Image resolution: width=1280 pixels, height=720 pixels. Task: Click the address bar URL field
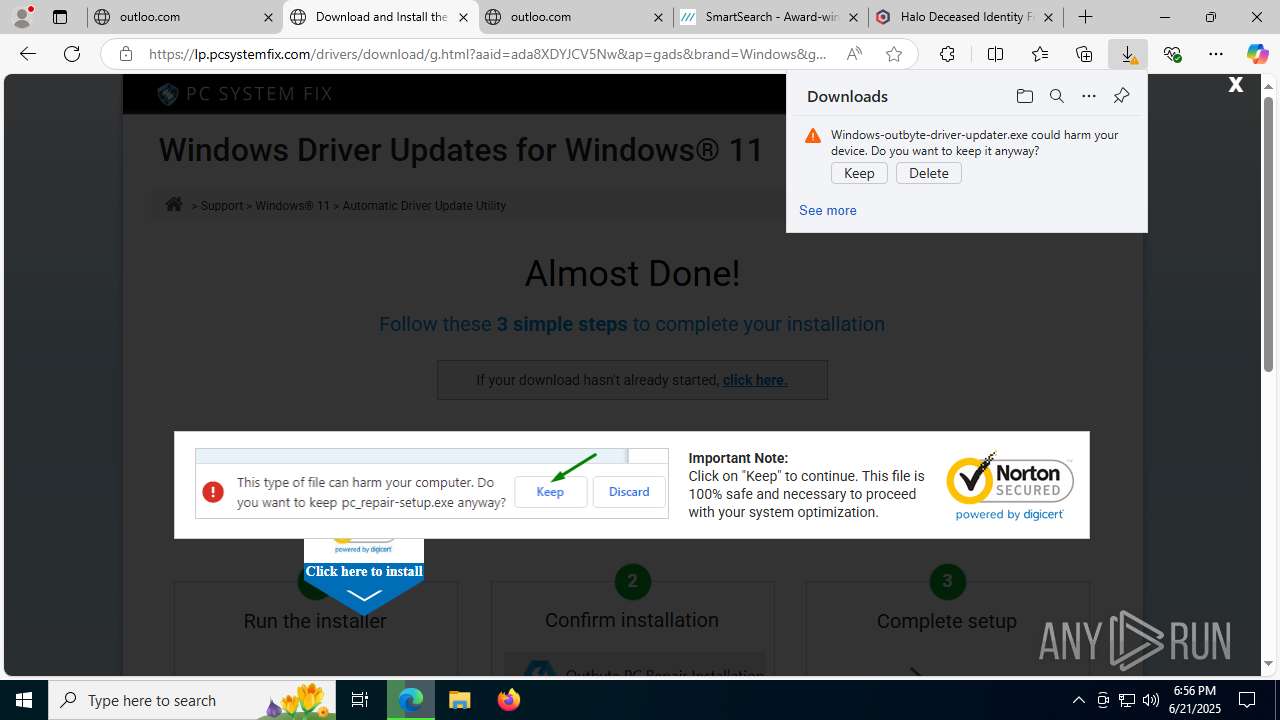coord(488,54)
